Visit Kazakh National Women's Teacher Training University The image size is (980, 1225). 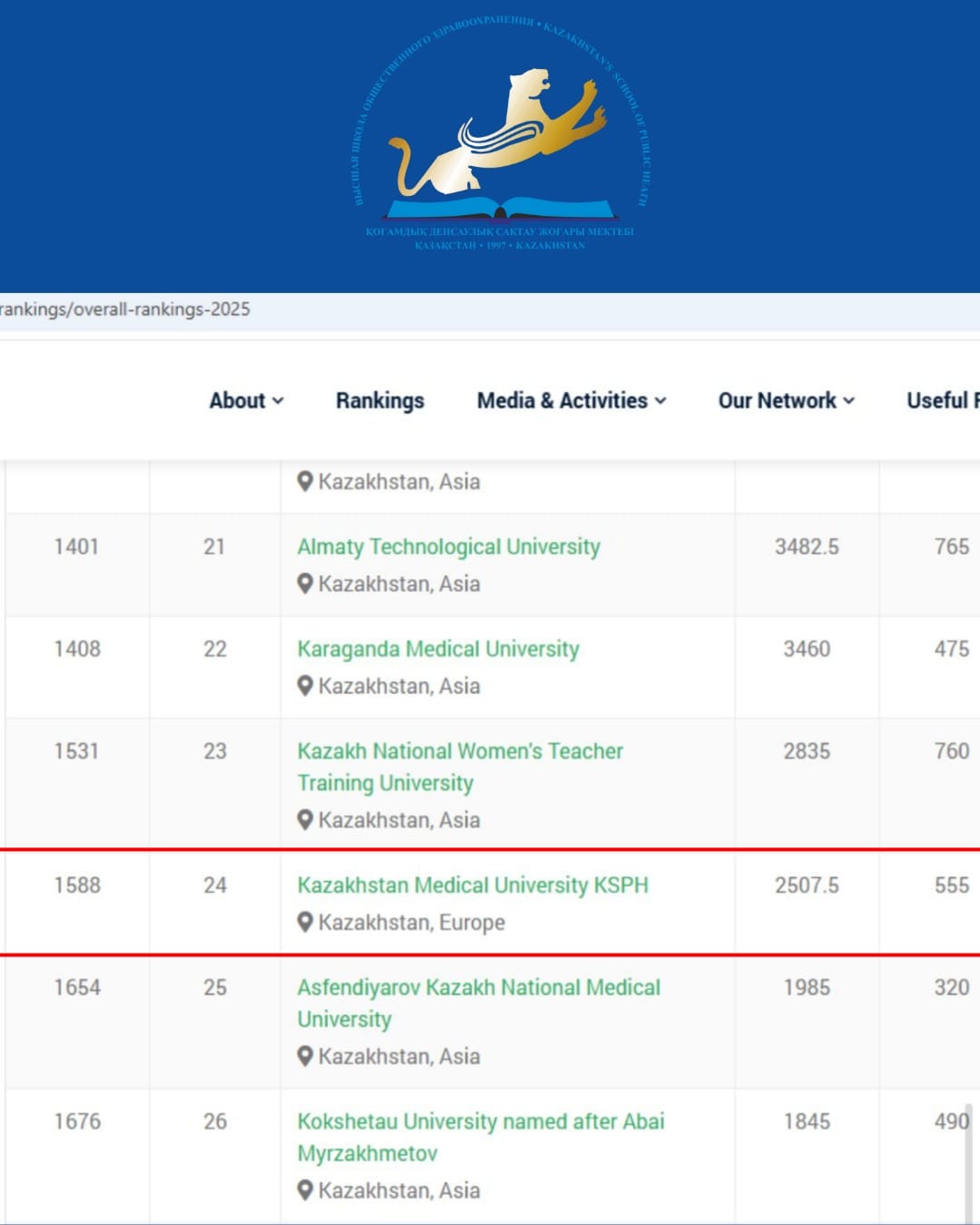pyautogui.click(x=459, y=751)
